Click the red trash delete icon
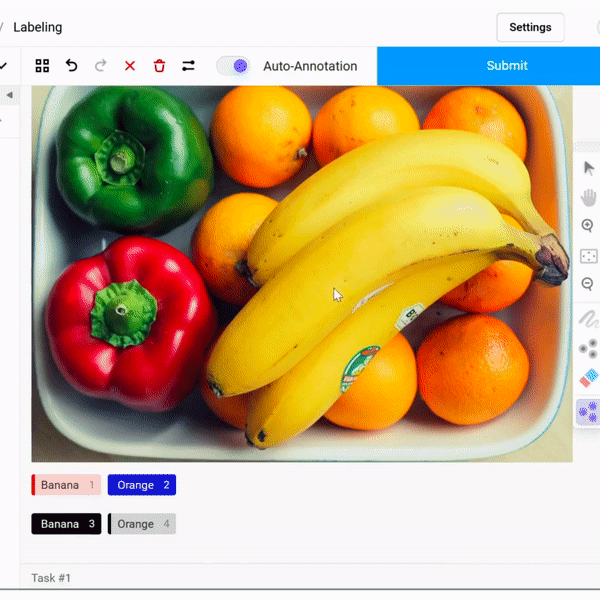This screenshot has width=600, height=600. 159,66
